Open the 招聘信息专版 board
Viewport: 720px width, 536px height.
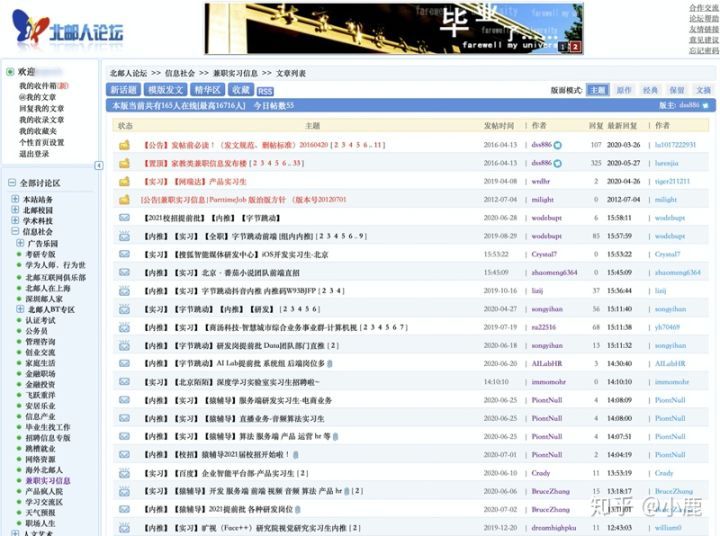click(48, 438)
